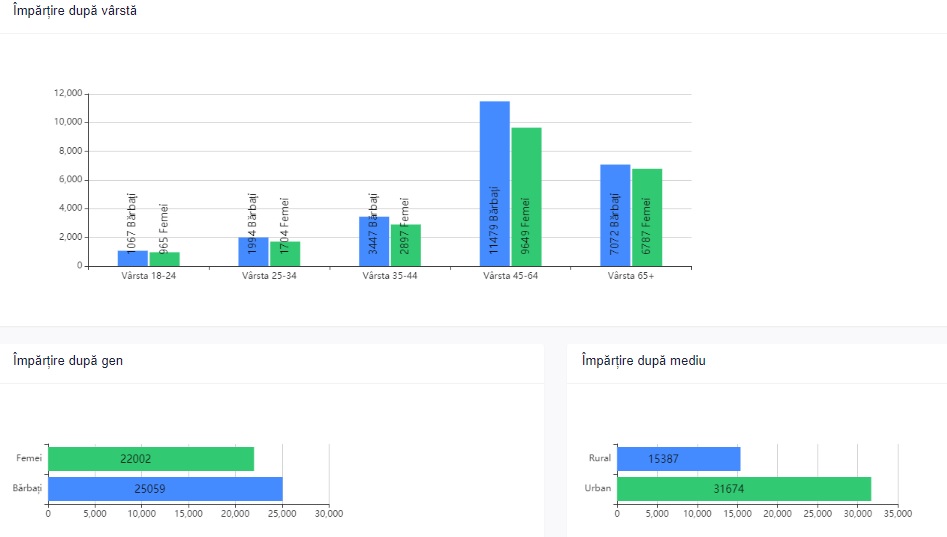Click the blue Rural bar showing 15387

678,458
